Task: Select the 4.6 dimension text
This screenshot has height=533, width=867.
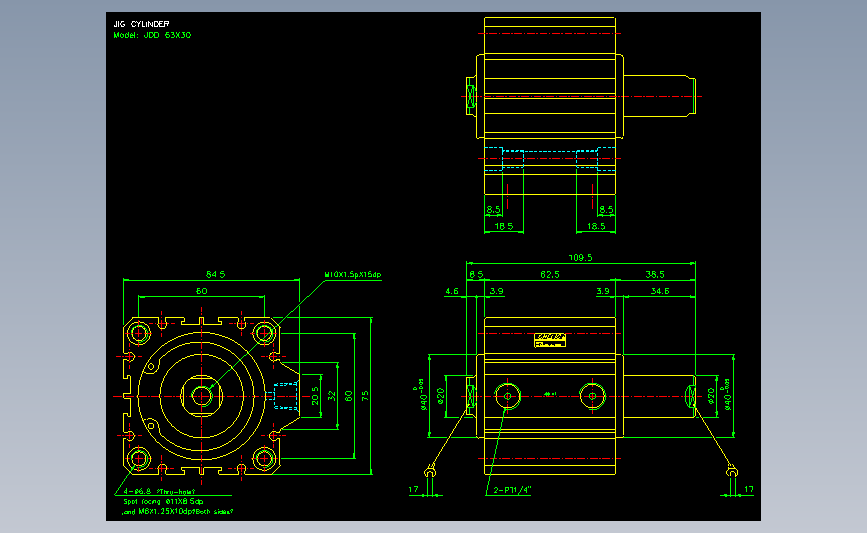Action: coord(452,291)
